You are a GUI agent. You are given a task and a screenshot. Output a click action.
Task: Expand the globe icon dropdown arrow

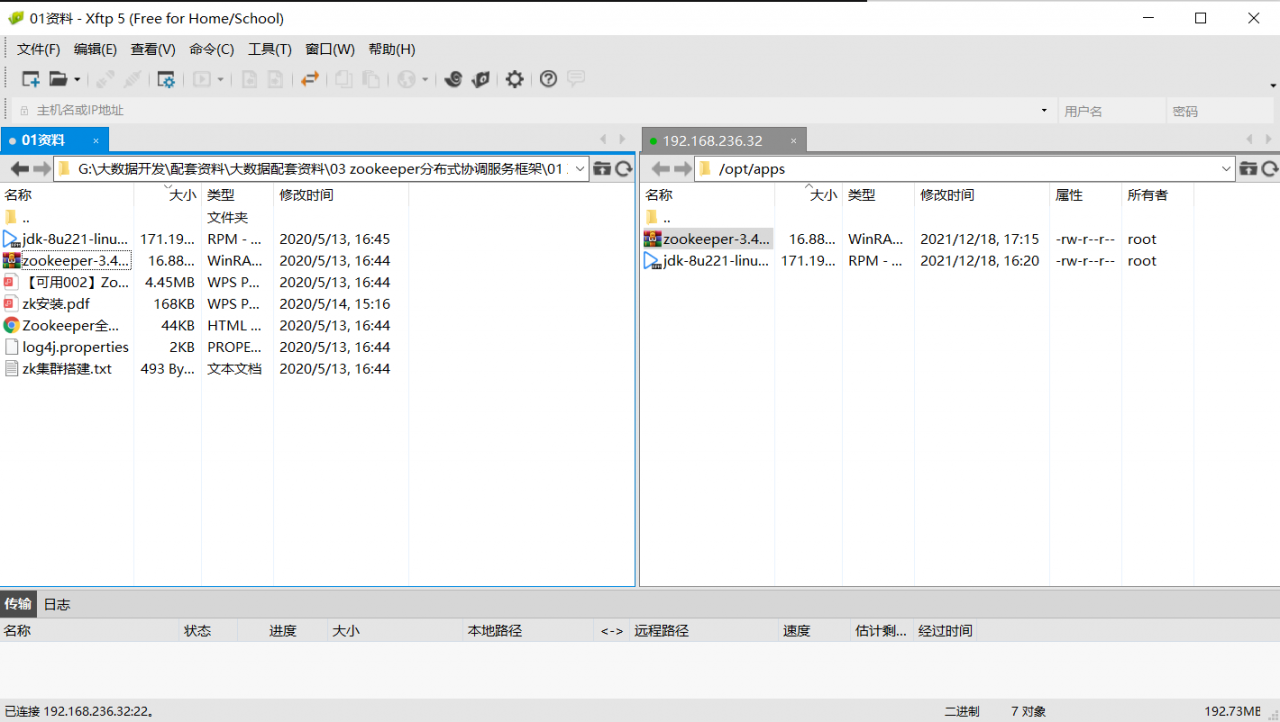click(425, 80)
